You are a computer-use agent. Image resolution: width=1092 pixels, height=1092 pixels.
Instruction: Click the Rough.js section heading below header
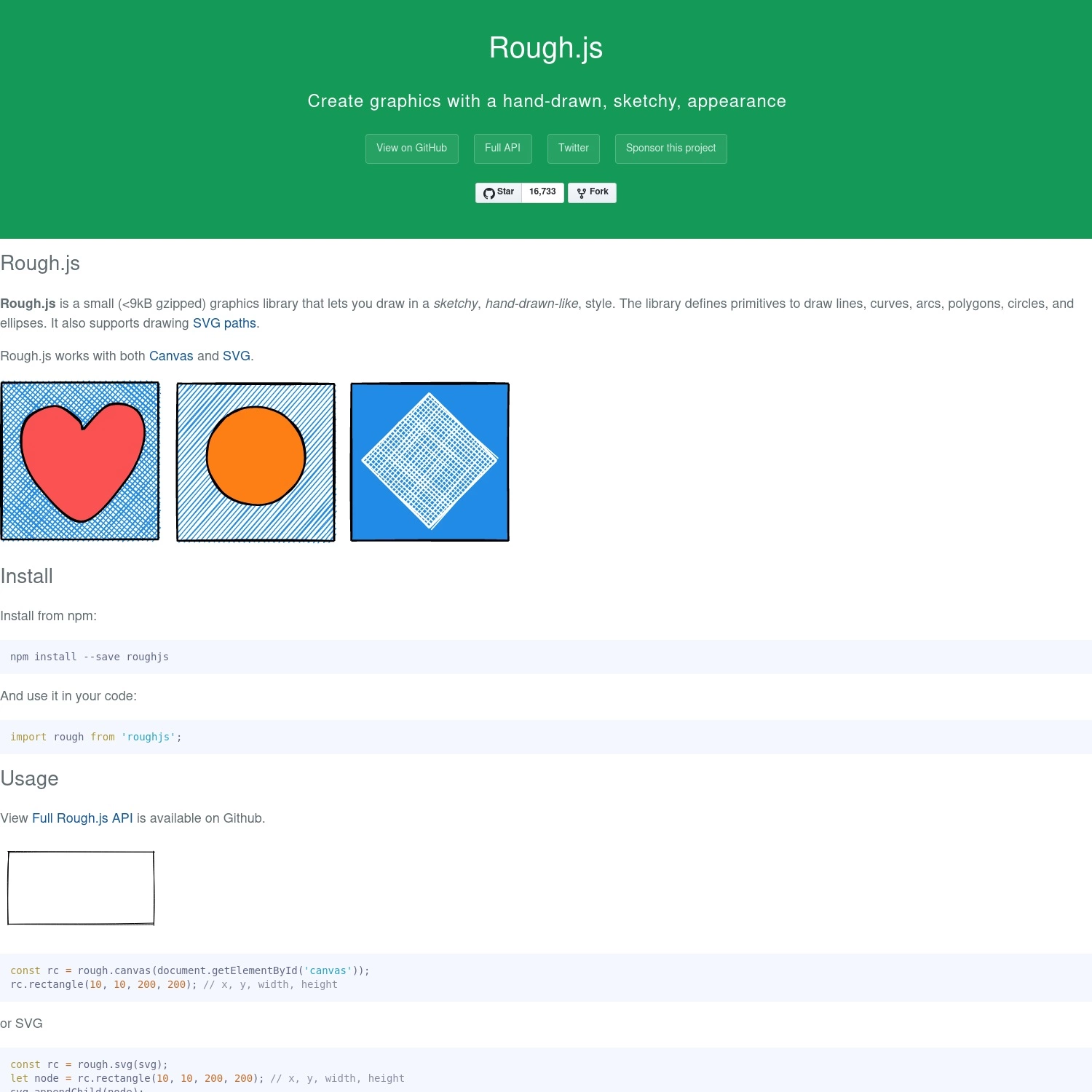pos(40,264)
